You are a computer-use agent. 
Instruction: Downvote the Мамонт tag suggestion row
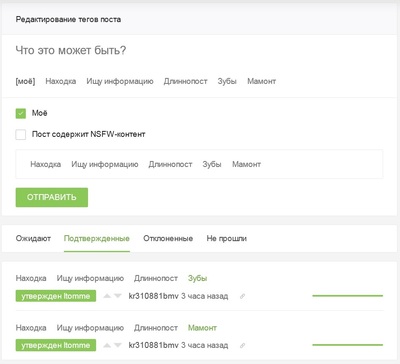coord(117,345)
